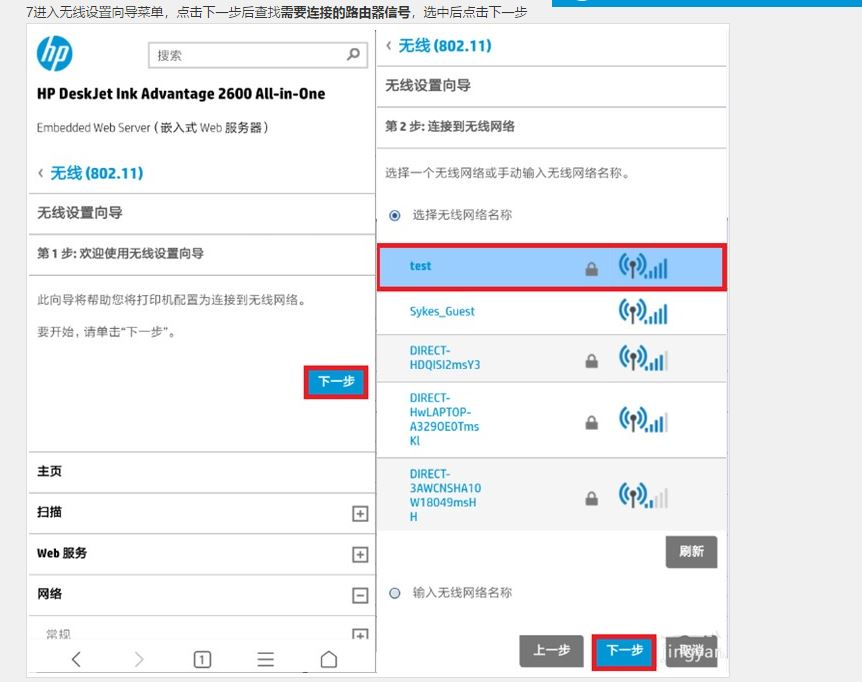Select the Sykes_Guest wireless network
Image resolution: width=862 pixels, height=682 pixels.
(552, 312)
